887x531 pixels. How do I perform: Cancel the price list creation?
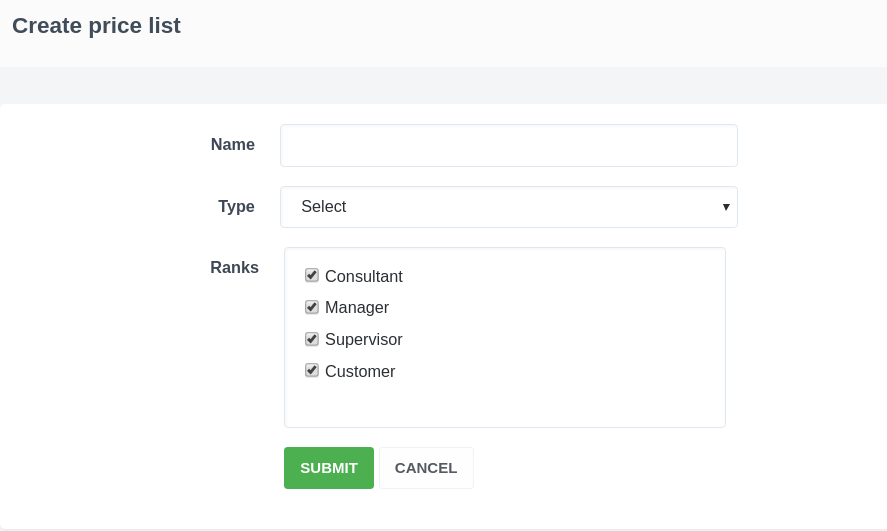pos(426,468)
